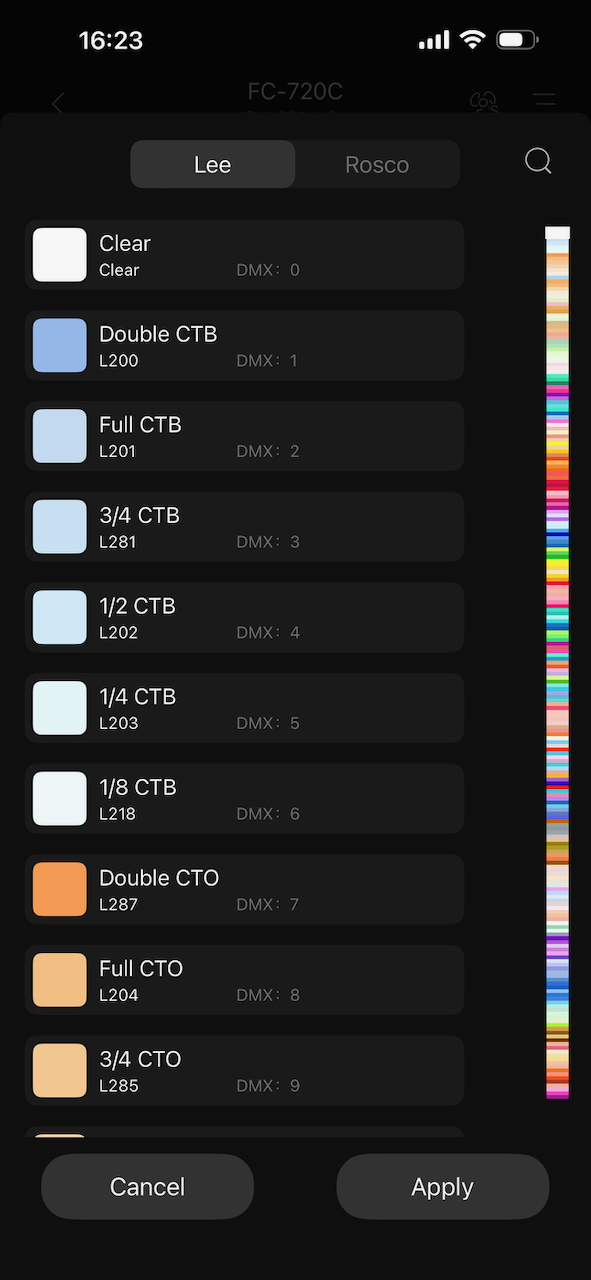Tap the Double CTB blue swatch icon
Viewport: 591px width, 1280px height.
click(59, 345)
